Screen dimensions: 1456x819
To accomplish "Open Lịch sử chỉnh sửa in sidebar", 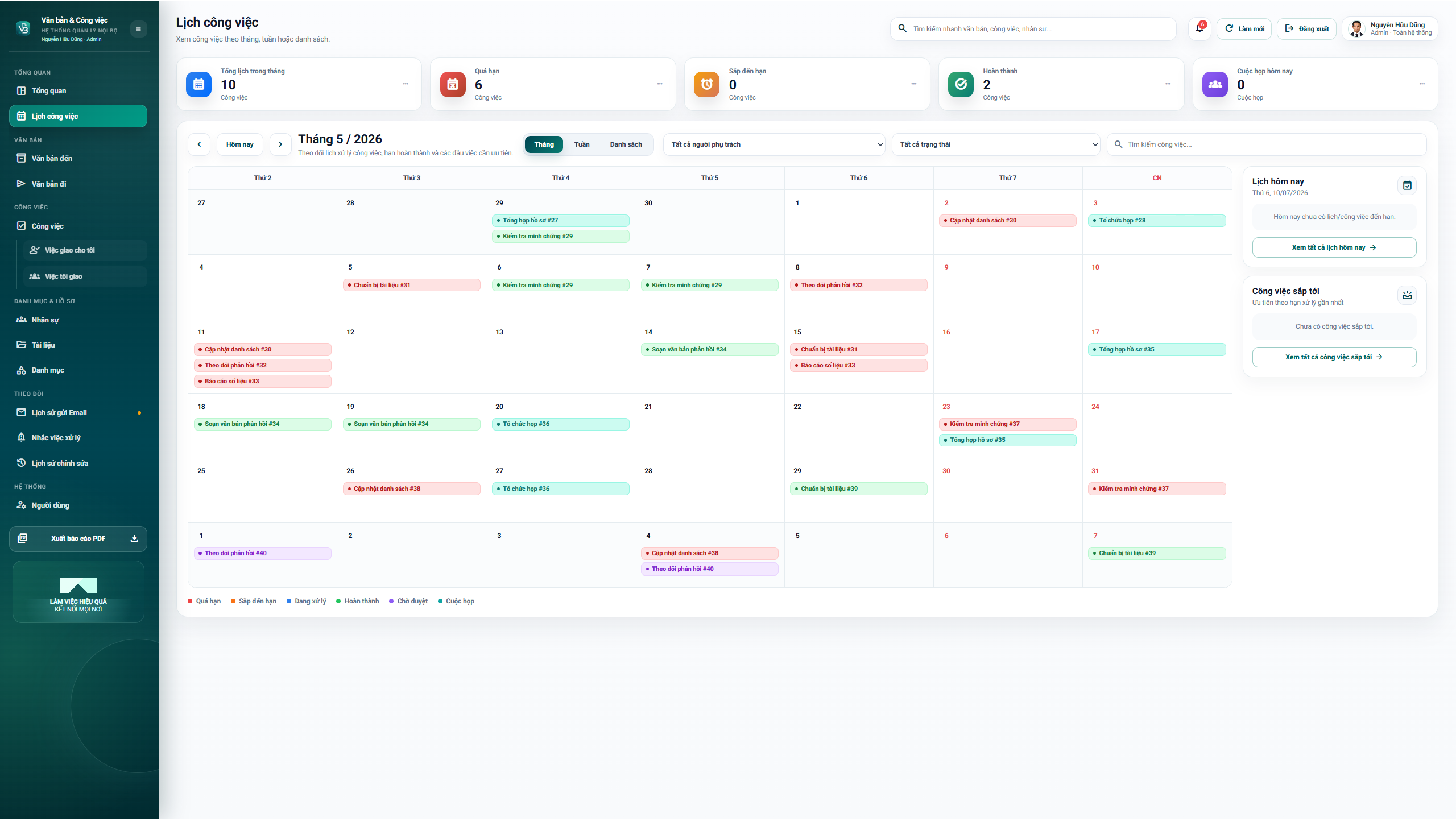I will tap(78, 463).
